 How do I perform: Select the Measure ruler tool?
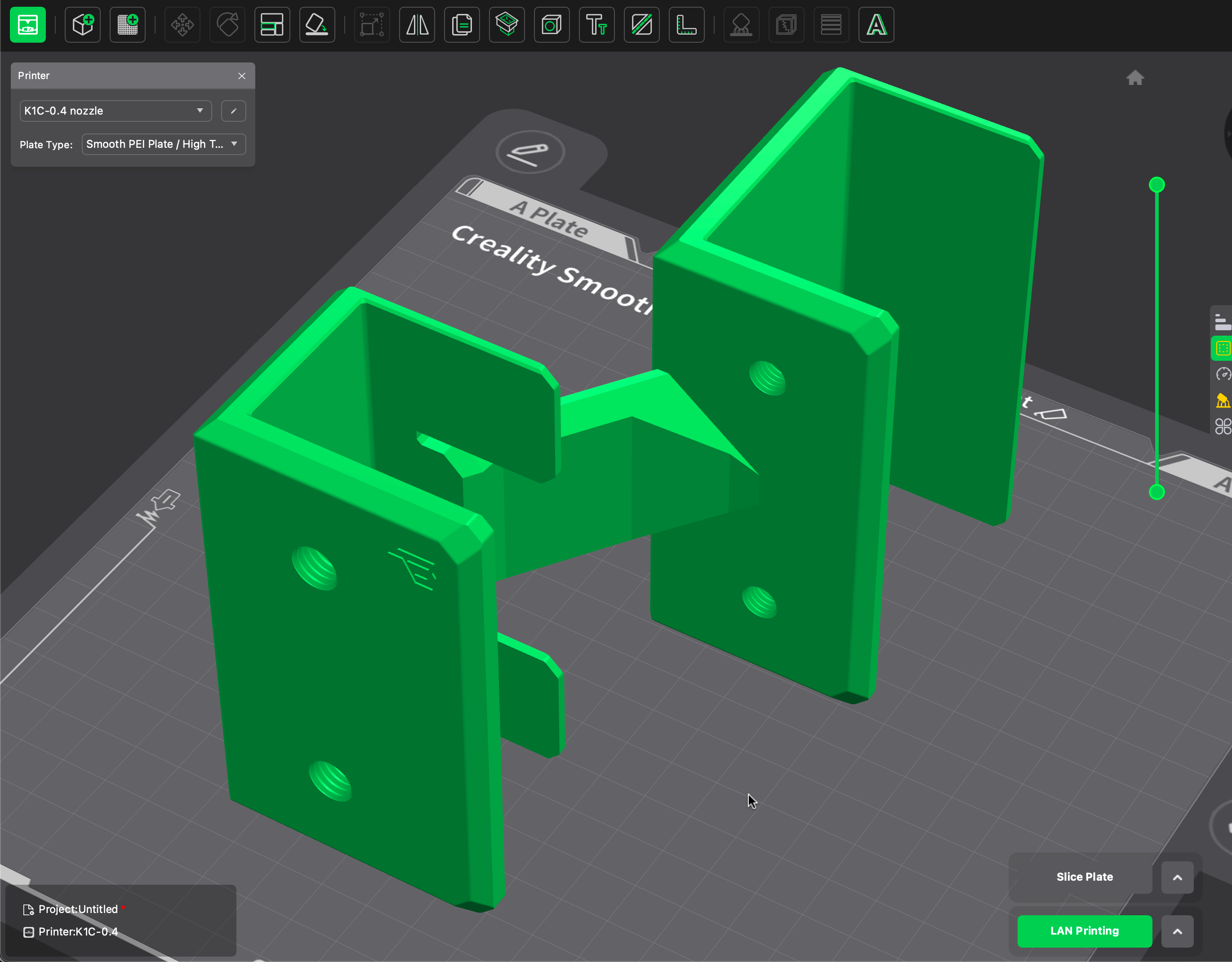point(686,25)
